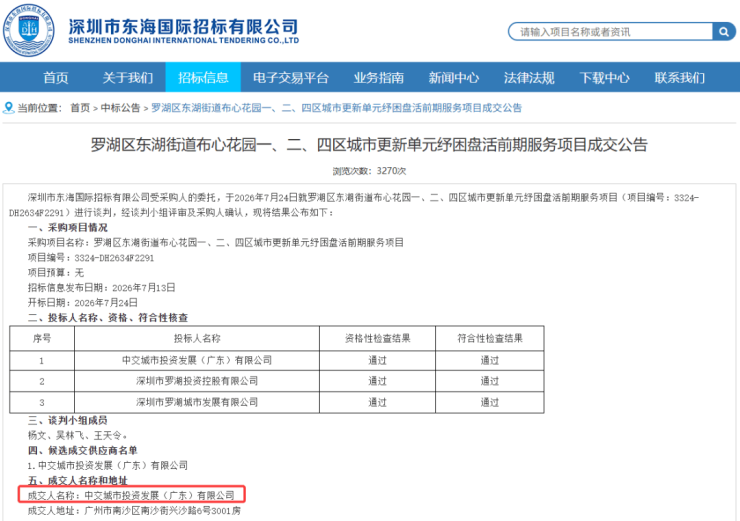Open the 电子交易平台 menu item

291,77
